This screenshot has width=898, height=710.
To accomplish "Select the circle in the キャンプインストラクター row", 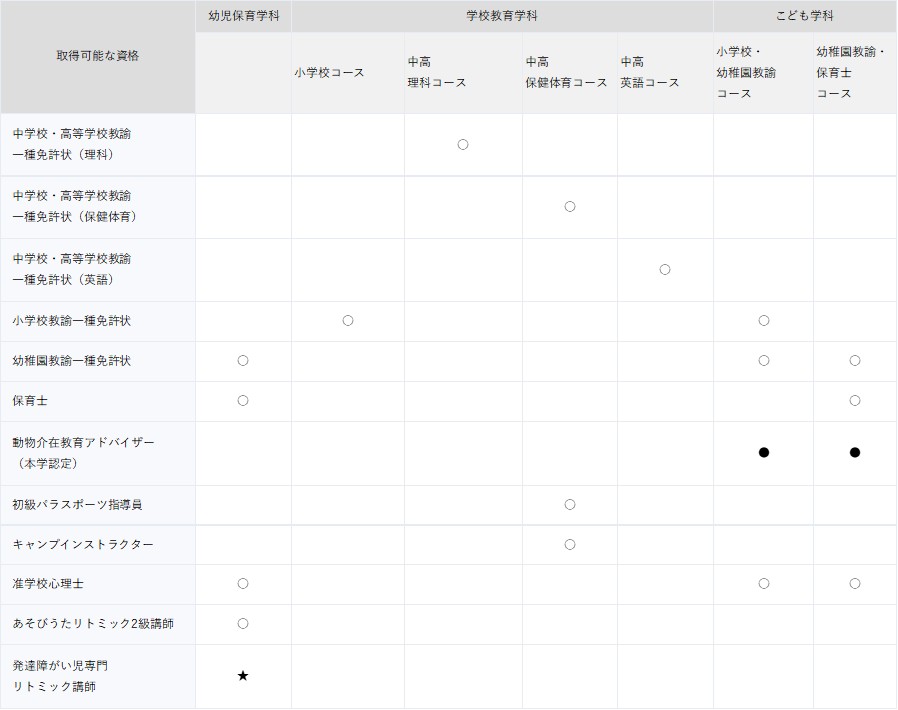I will [x=570, y=544].
